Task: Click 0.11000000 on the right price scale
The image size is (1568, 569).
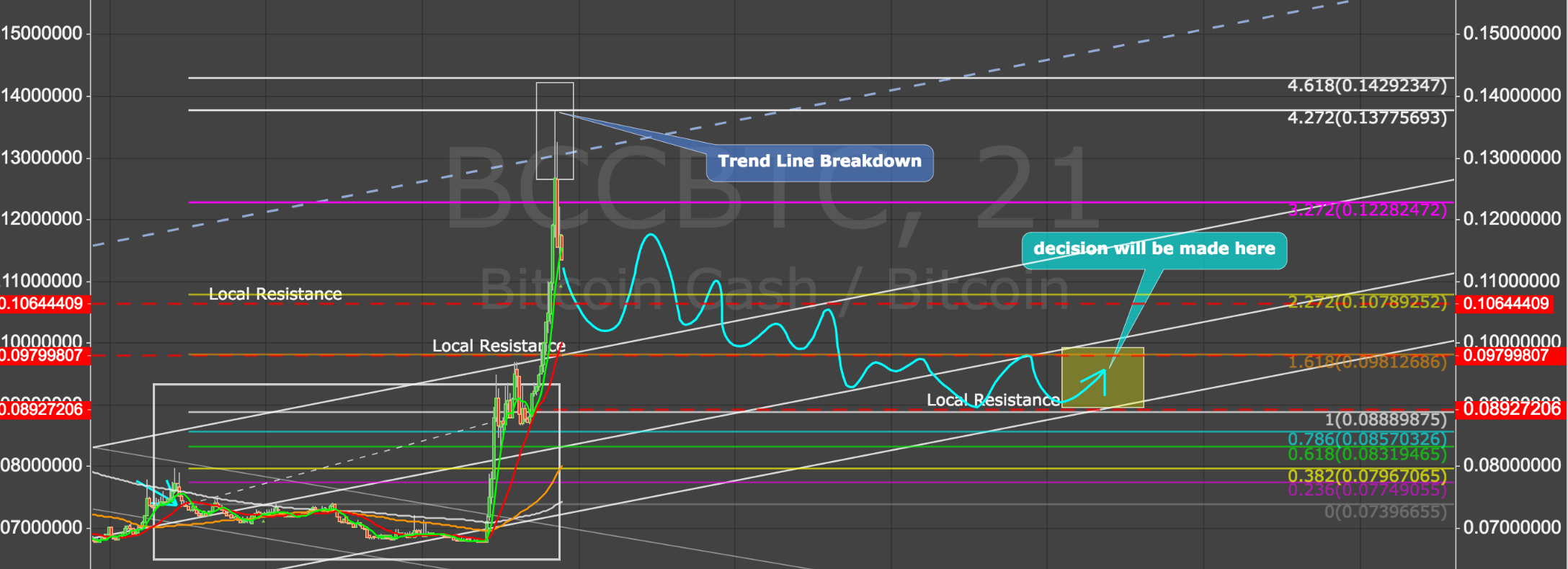Action: tap(1513, 280)
